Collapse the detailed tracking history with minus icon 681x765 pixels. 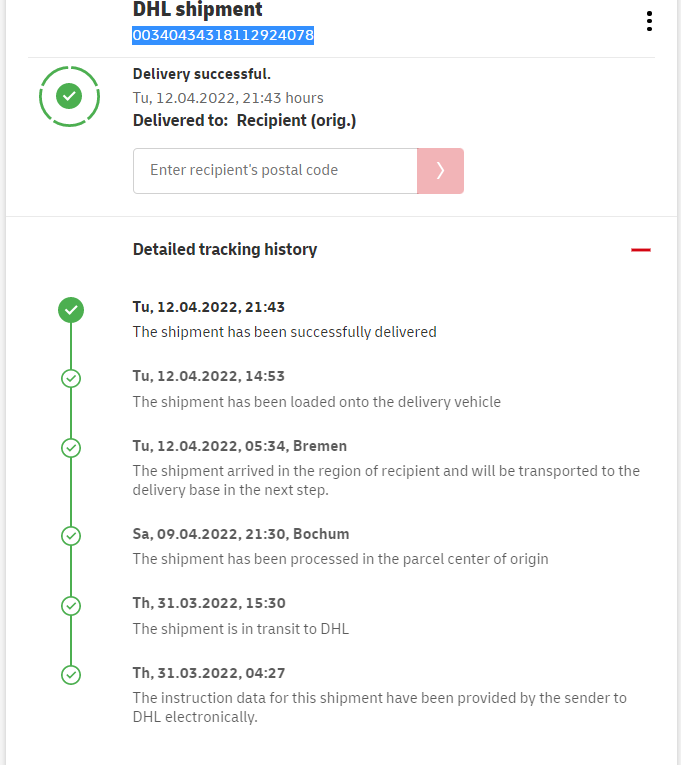click(x=641, y=249)
